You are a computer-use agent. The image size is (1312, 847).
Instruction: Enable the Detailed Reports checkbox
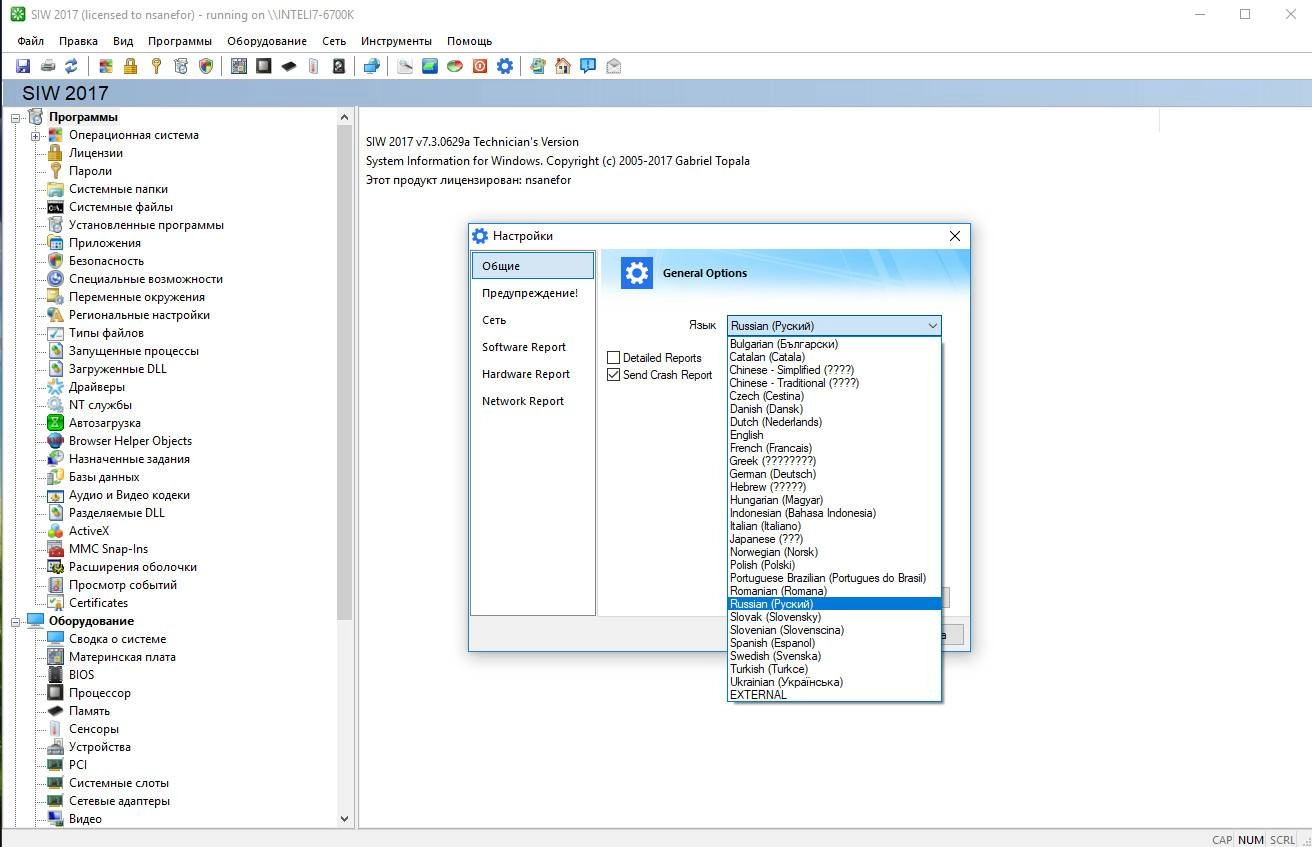(614, 358)
